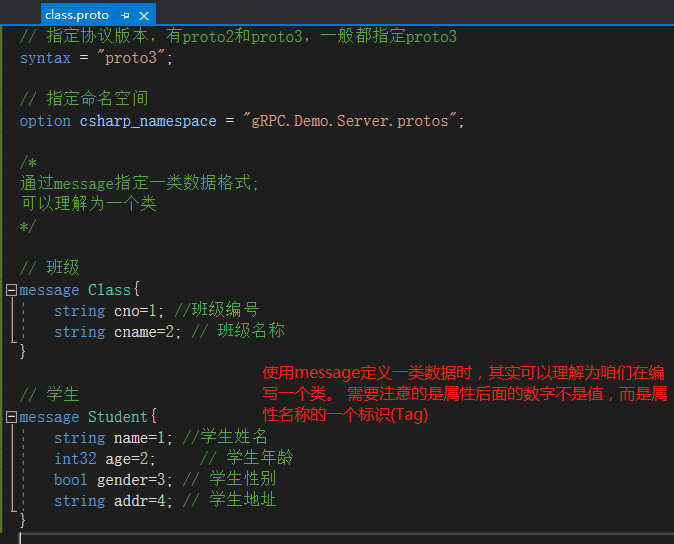674x544 pixels.
Task: Click the syntax keyword
Action: [x=45, y=58]
